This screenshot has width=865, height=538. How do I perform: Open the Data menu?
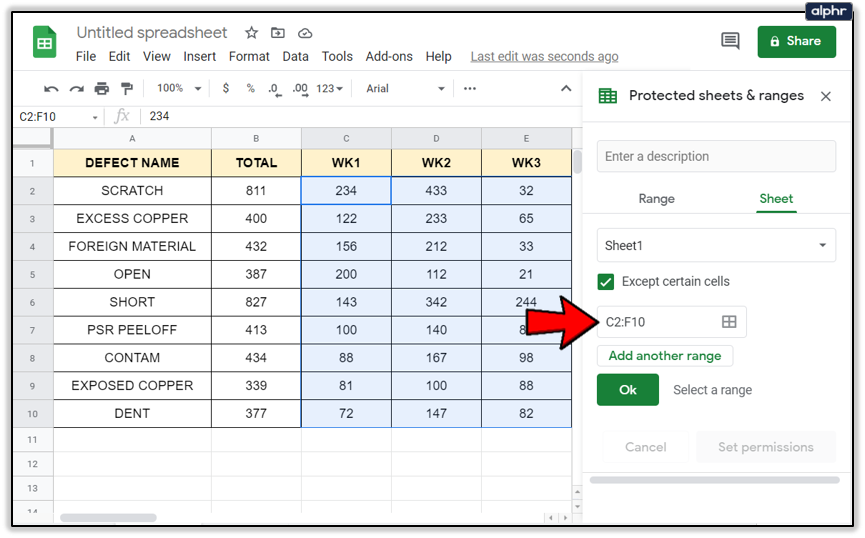pyautogui.click(x=295, y=56)
